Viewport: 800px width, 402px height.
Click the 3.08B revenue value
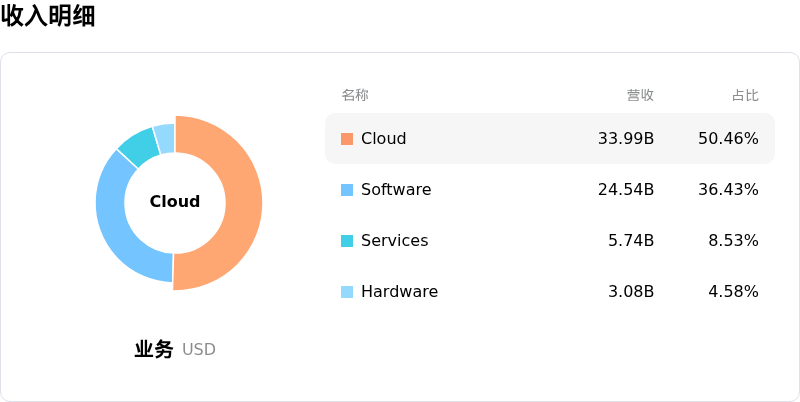pos(631,291)
